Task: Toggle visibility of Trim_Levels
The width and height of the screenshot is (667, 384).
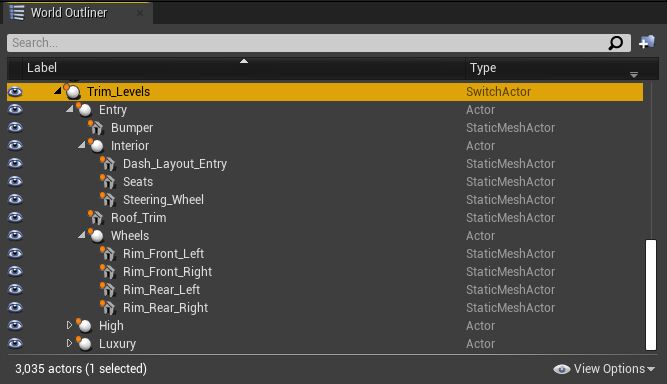Action: (15, 91)
